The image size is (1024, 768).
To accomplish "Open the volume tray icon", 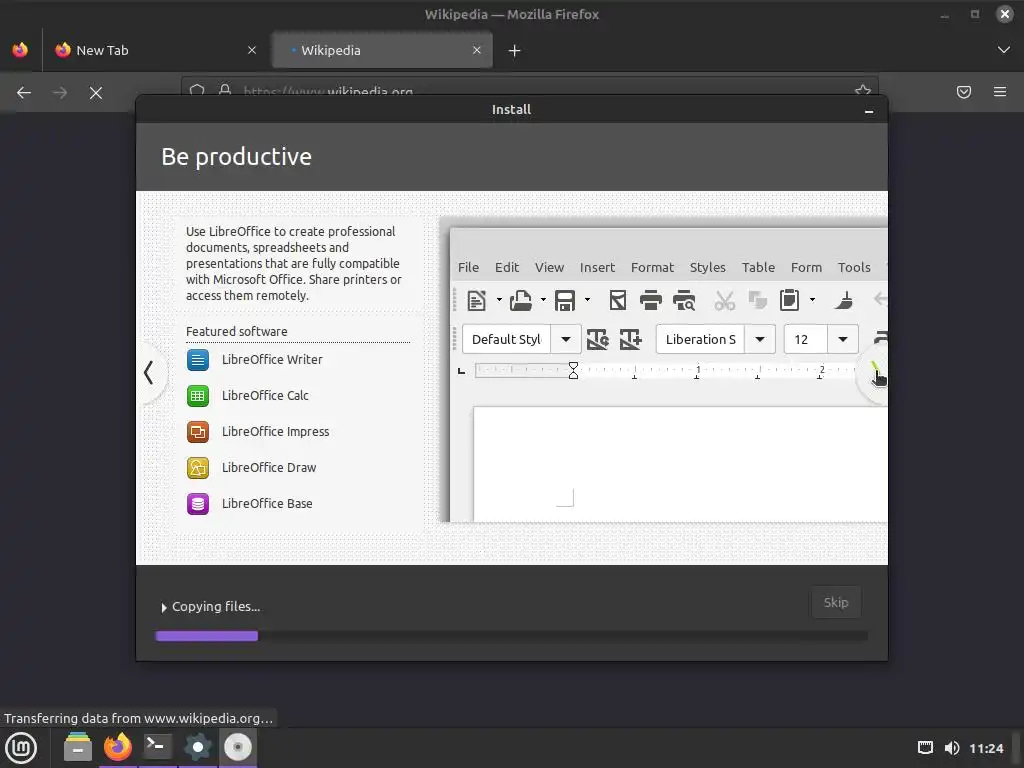I will click(952, 748).
